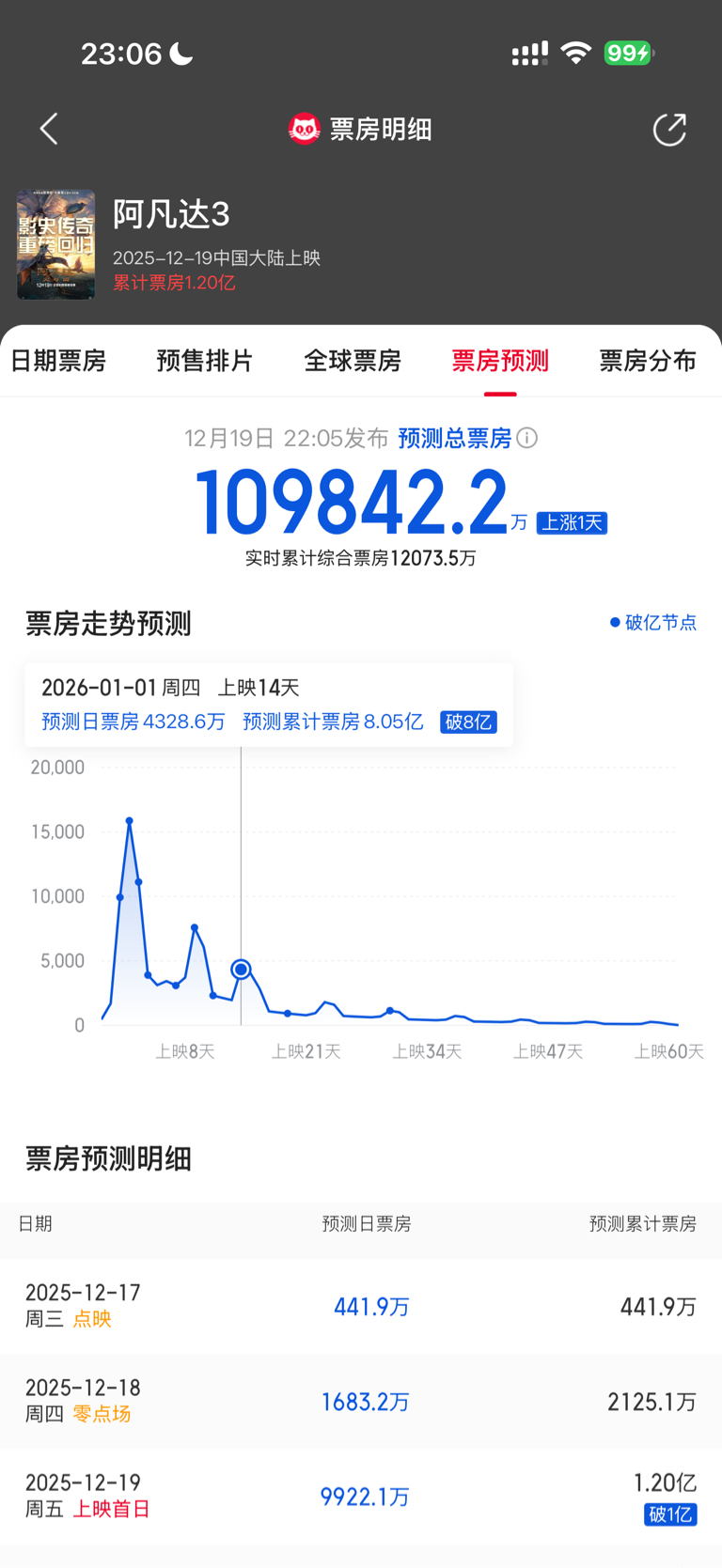Tap the 票房预测明细 heading
The image size is (722, 1568).
[x=108, y=1158]
